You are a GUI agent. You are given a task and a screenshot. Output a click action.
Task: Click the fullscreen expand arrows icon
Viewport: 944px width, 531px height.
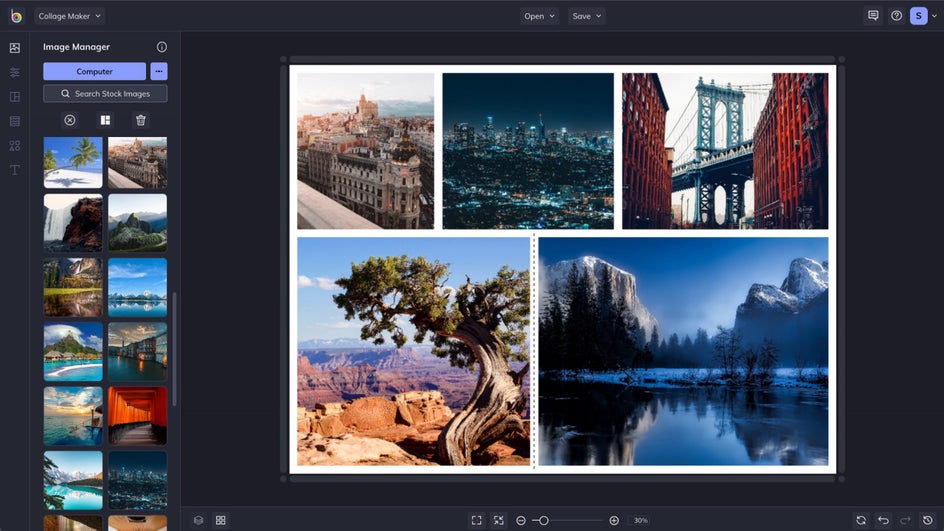pyautogui.click(x=498, y=520)
